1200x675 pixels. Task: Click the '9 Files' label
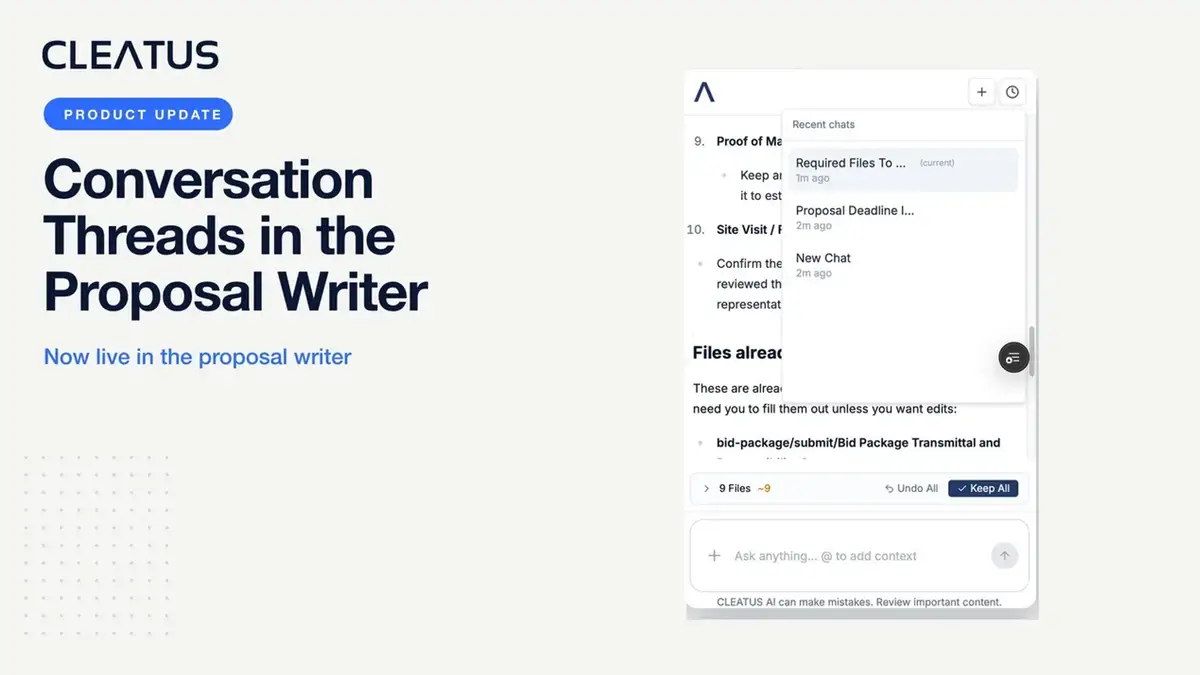(x=735, y=488)
